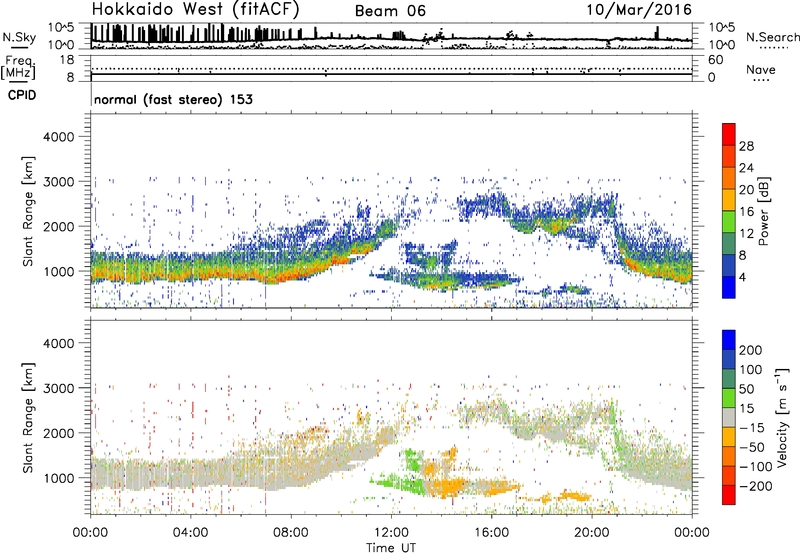Click the '16:00' time tick label
The image size is (800, 554).
point(491,533)
